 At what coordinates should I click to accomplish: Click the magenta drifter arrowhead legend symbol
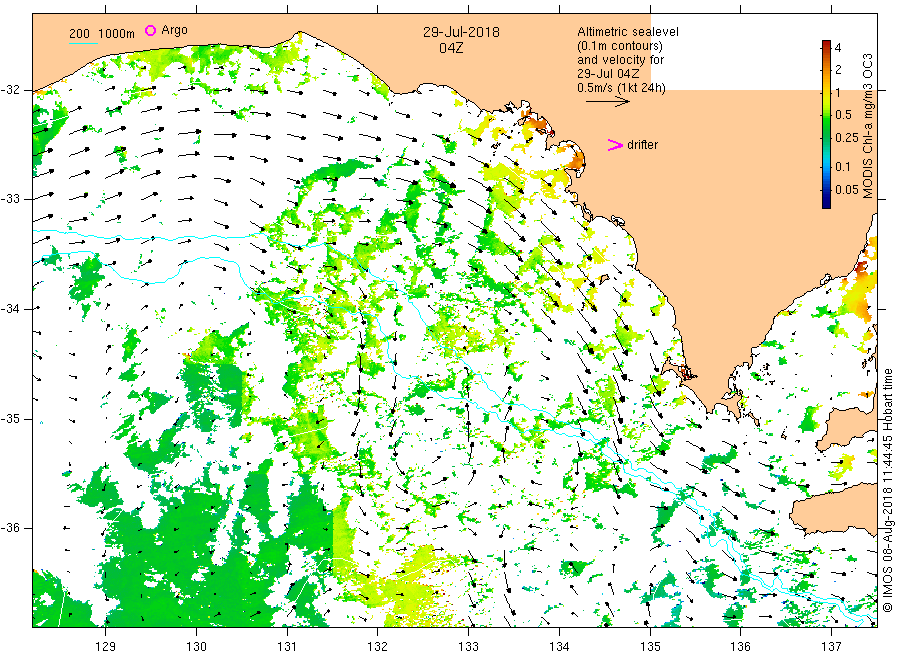(x=615, y=145)
